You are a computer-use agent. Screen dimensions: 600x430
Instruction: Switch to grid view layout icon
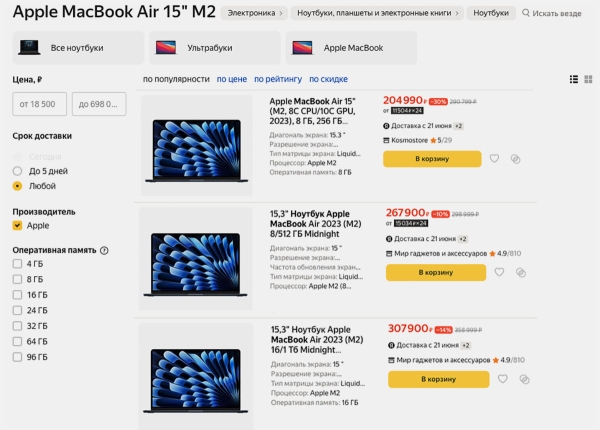pos(589,79)
